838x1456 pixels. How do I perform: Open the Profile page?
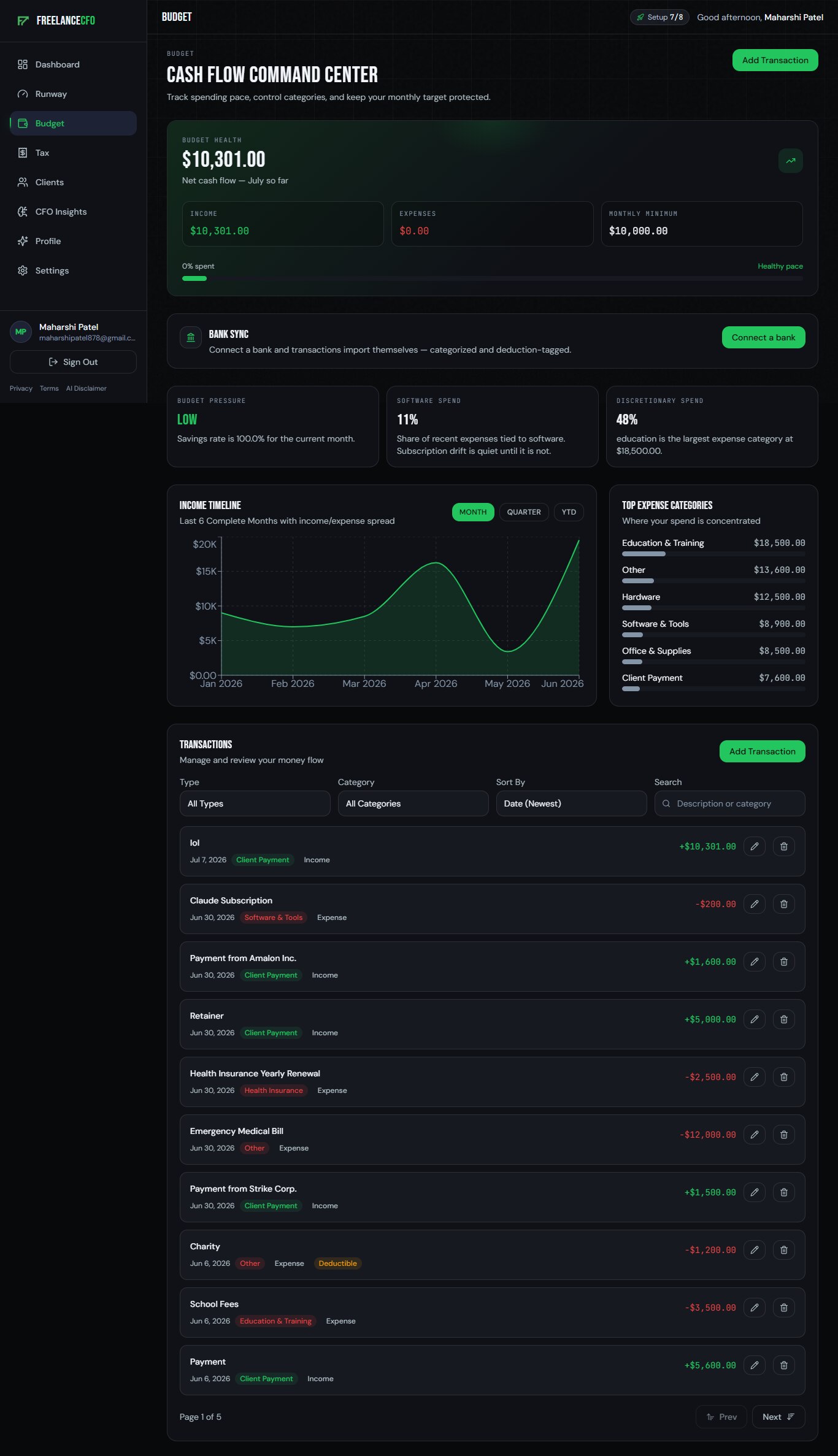[x=73, y=241]
